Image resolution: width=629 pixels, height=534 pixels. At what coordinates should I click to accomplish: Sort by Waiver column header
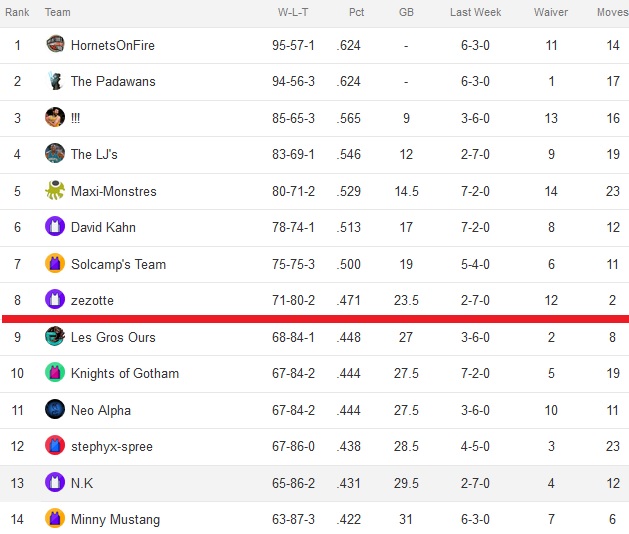pos(551,12)
